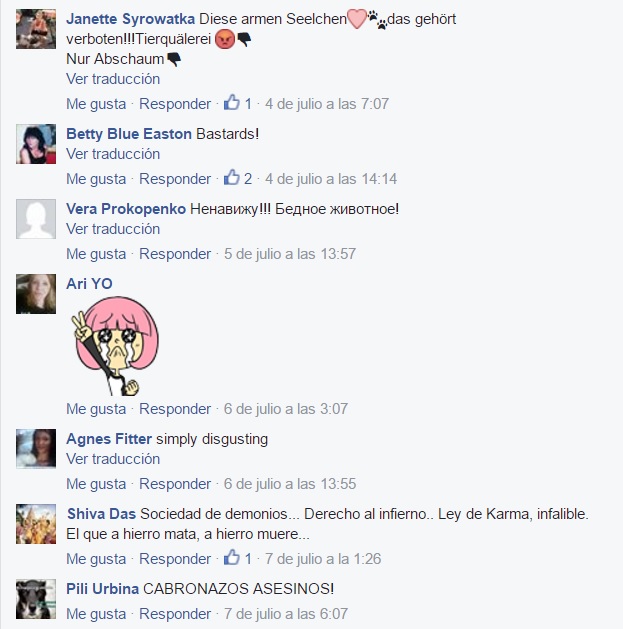
Task: Click timestamp 6 de julio a las 3:07
Action: [x=286, y=409]
